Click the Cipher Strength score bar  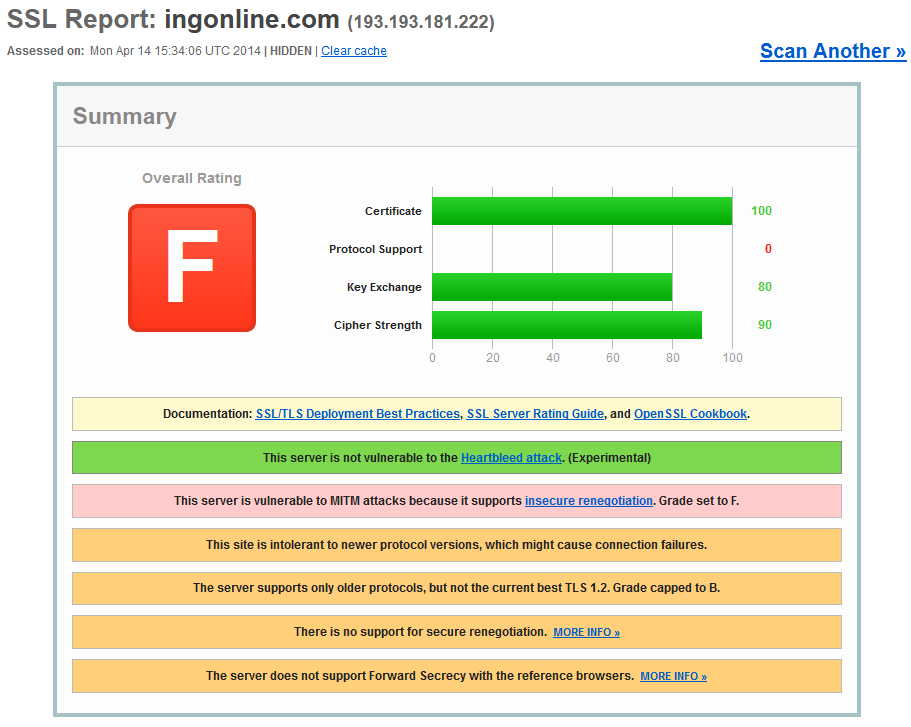pyautogui.click(x=566, y=325)
